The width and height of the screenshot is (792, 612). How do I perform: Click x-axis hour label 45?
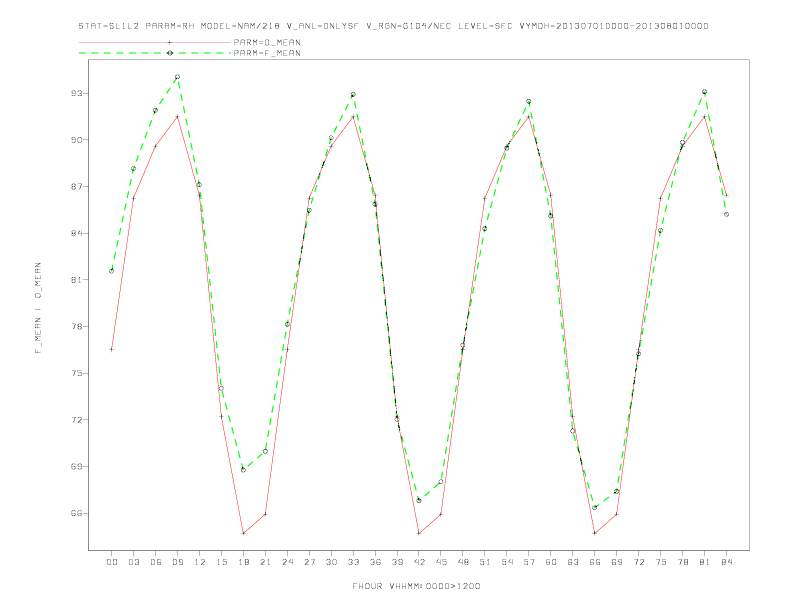pos(441,562)
